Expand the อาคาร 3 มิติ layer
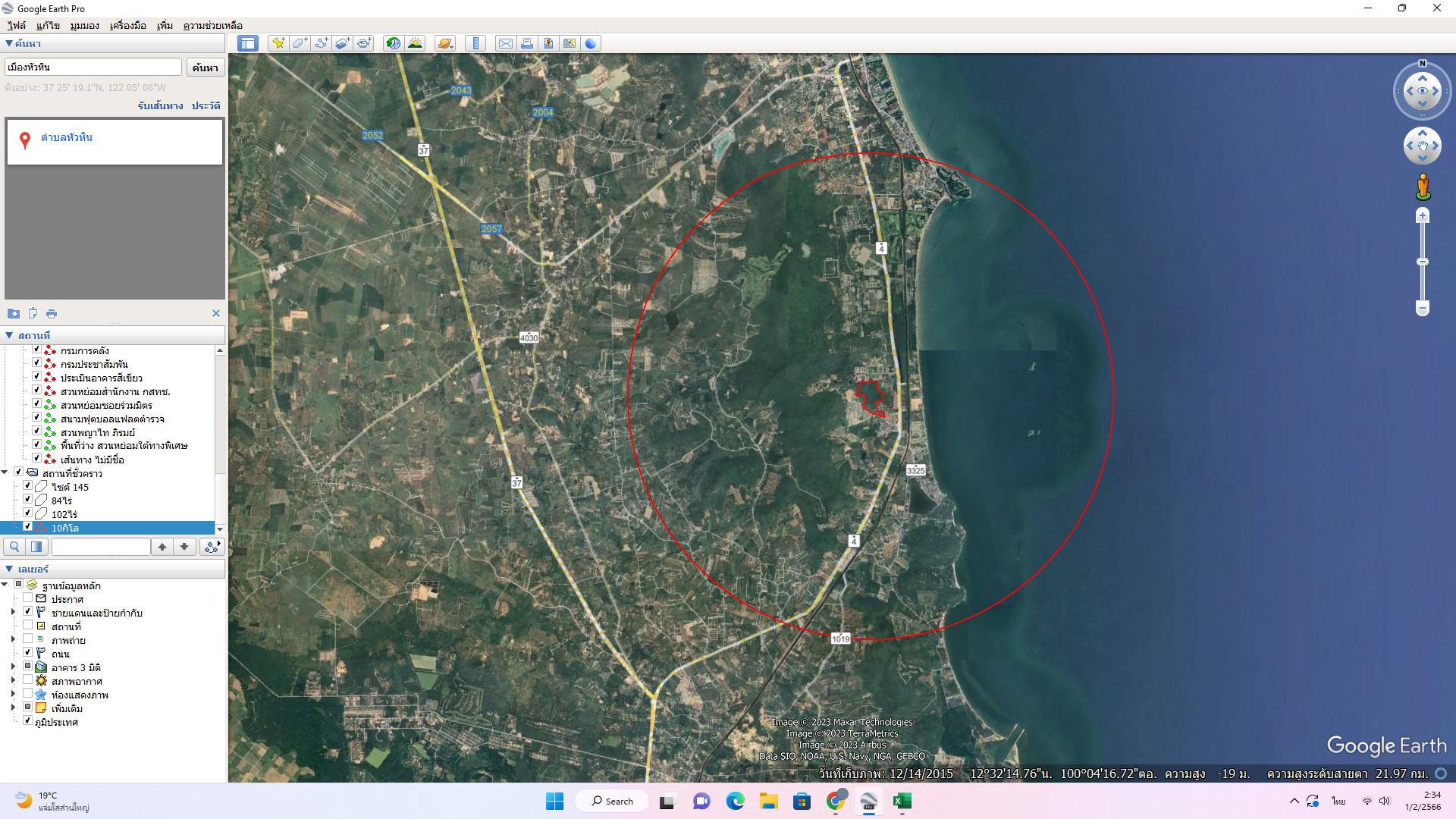Image resolution: width=1456 pixels, height=819 pixels. (13, 667)
